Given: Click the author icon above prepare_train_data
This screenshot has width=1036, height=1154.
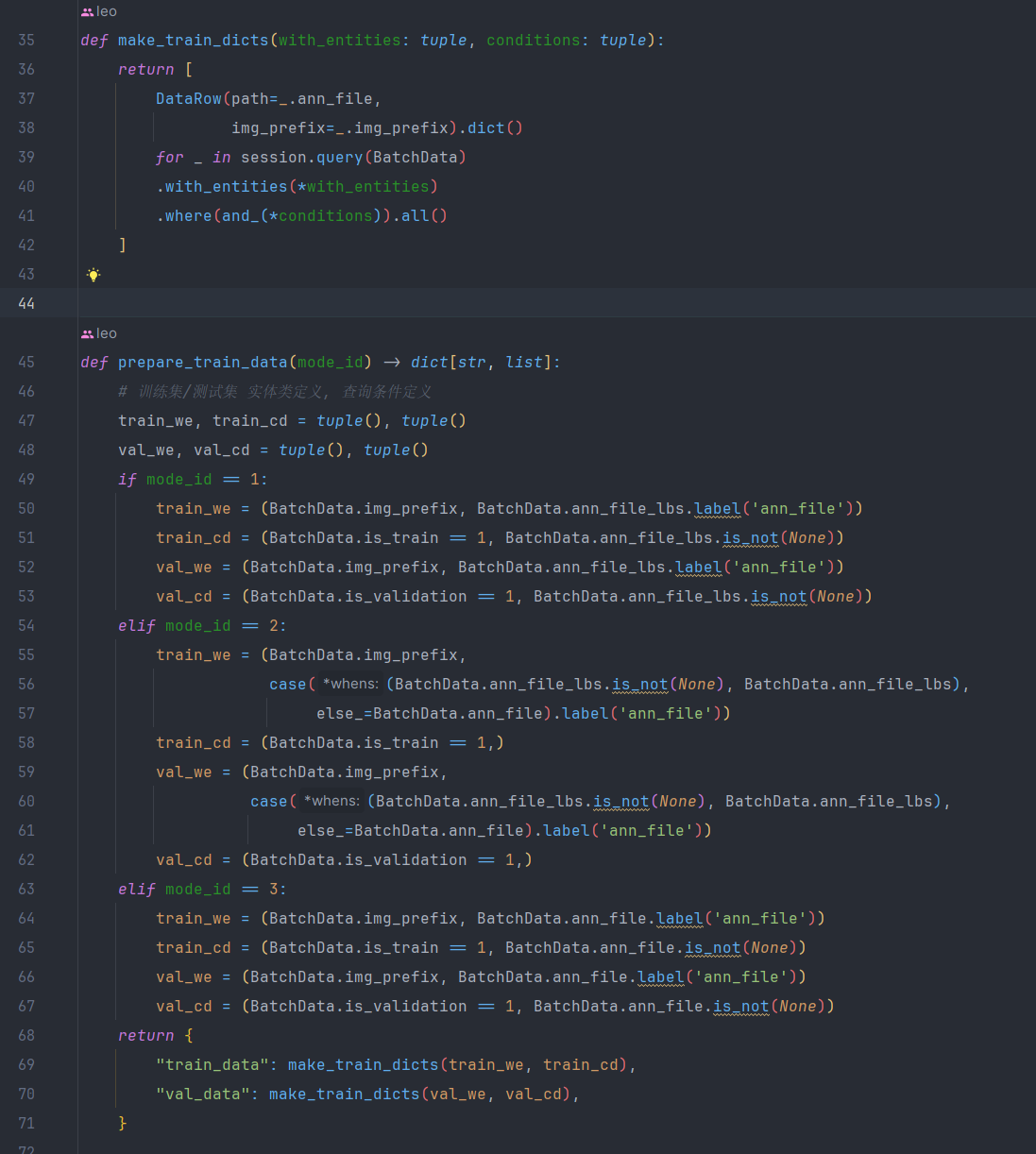Looking at the screenshot, I should (87, 334).
